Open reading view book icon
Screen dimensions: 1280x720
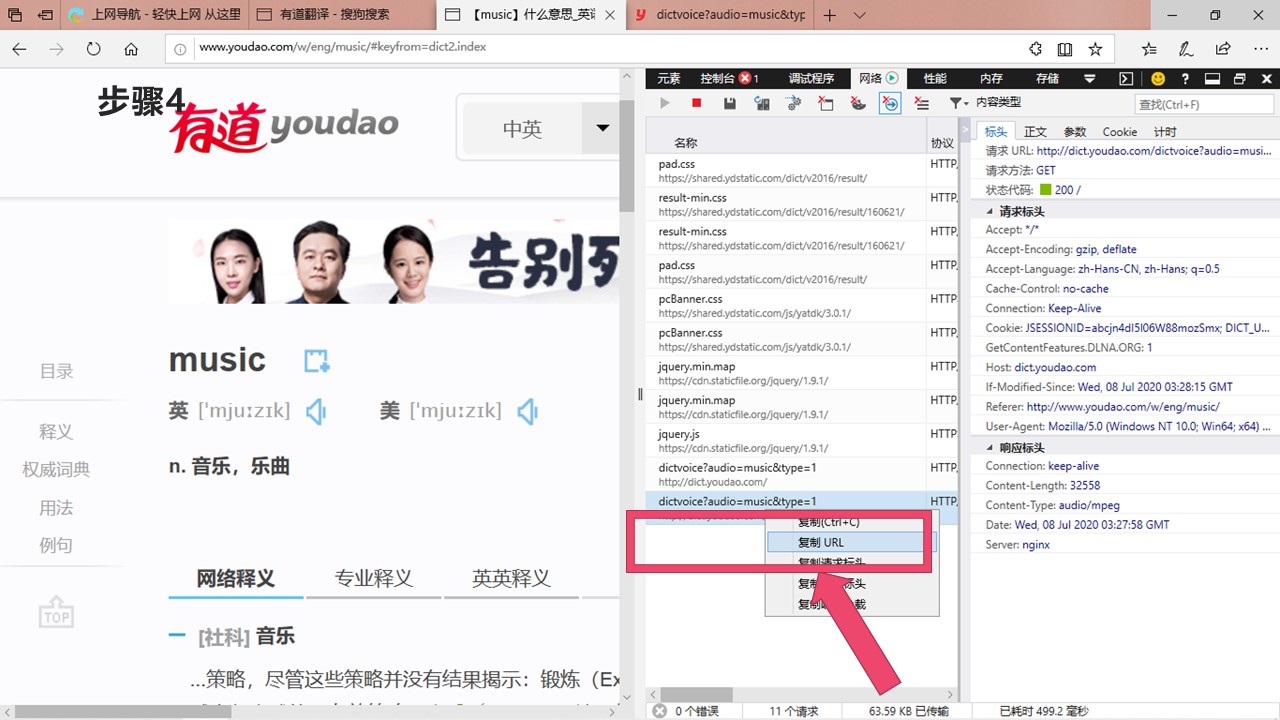[1065, 49]
